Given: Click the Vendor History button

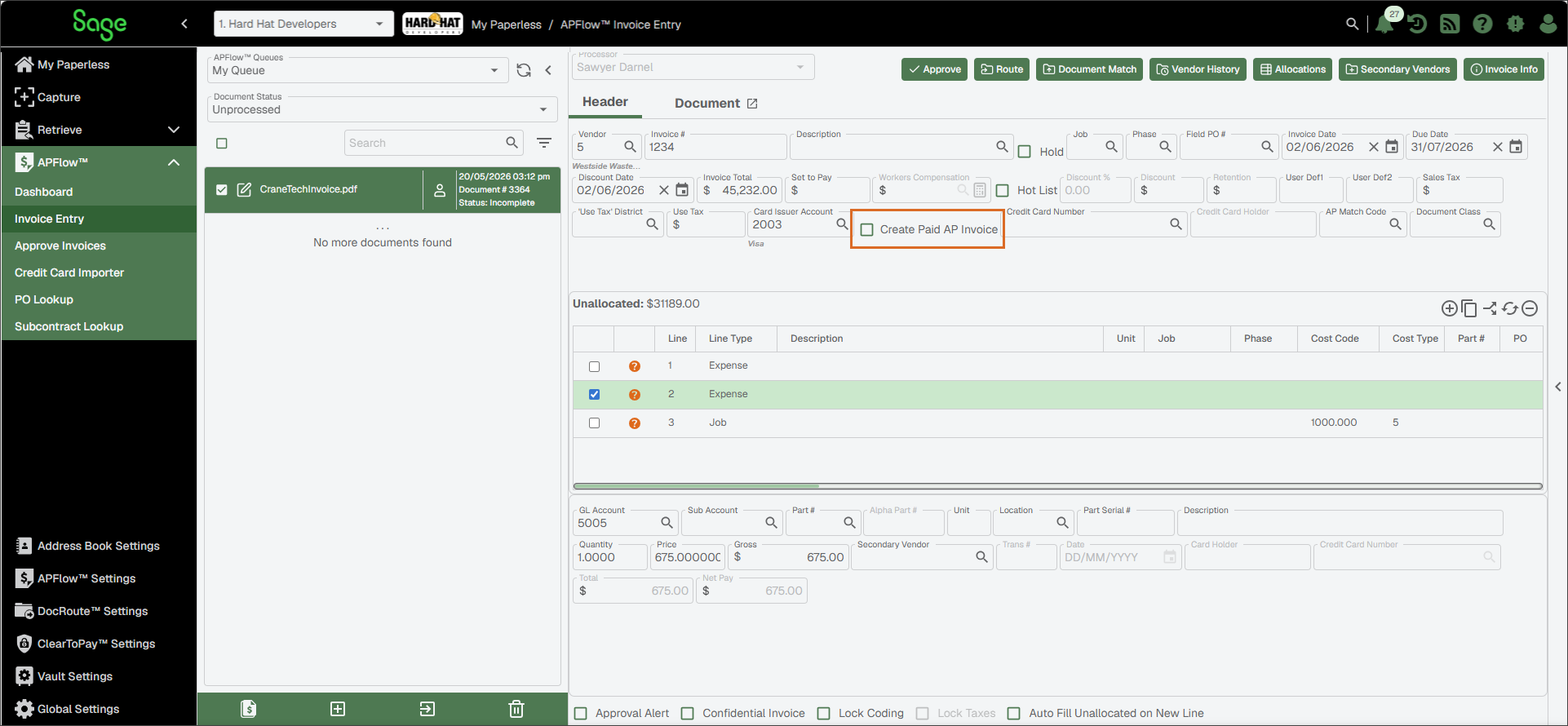Looking at the screenshot, I should 1198,69.
